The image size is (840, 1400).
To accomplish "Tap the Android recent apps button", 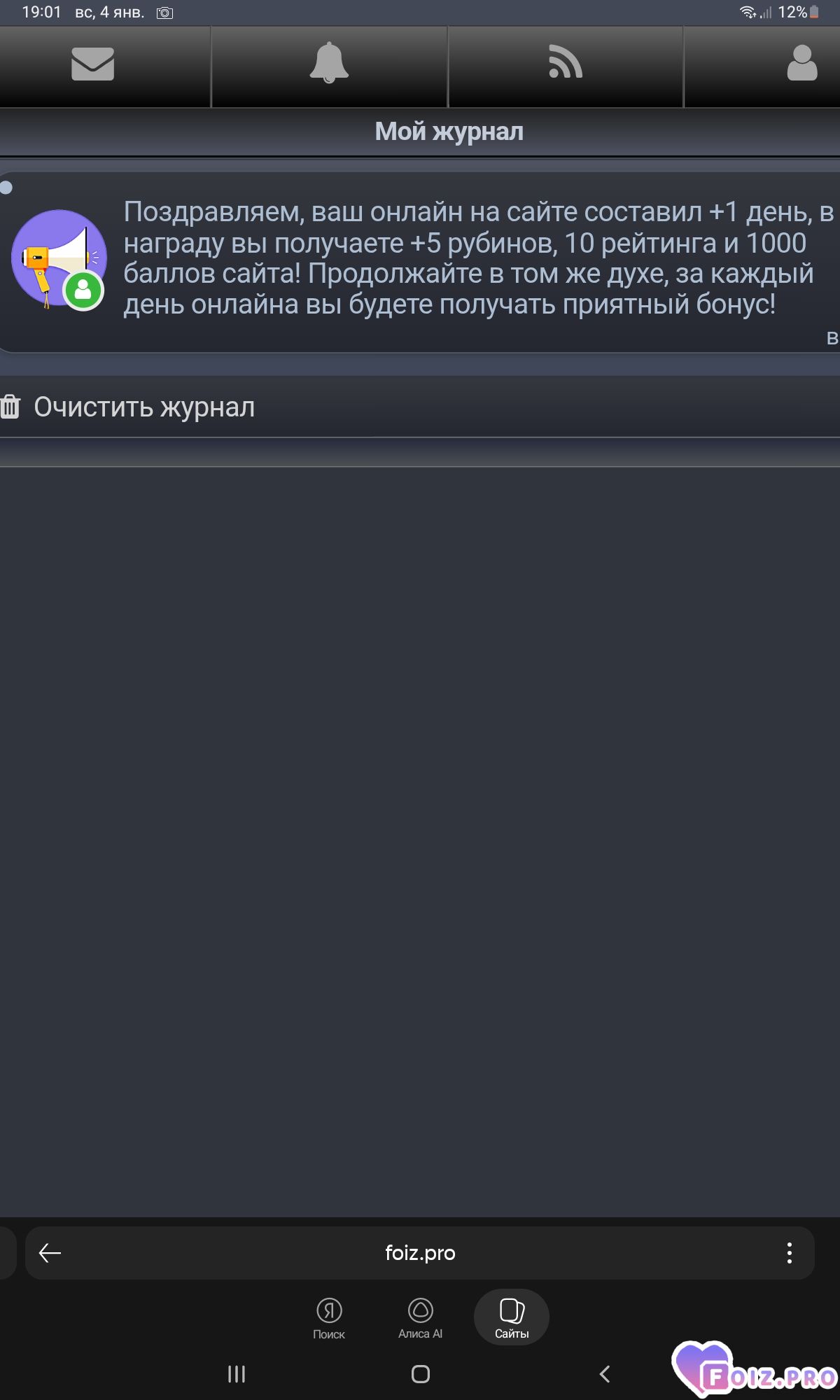I will tap(237, 1374).
